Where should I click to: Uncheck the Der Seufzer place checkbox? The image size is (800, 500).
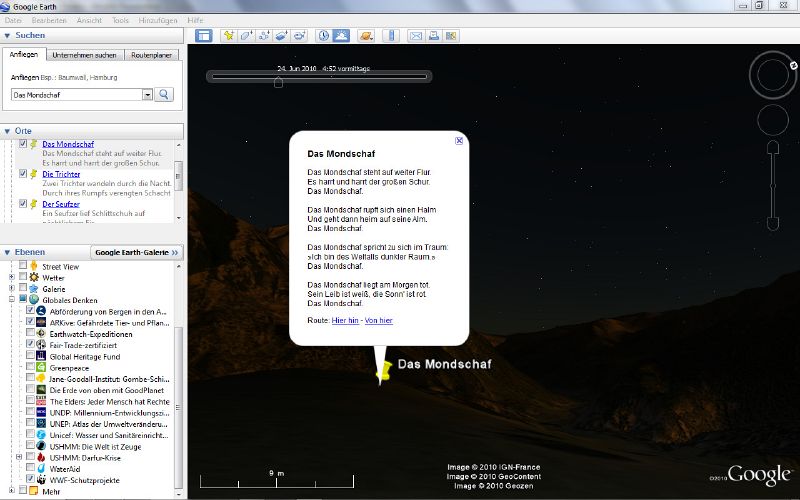pyautogui.click(x=23, y=203)
